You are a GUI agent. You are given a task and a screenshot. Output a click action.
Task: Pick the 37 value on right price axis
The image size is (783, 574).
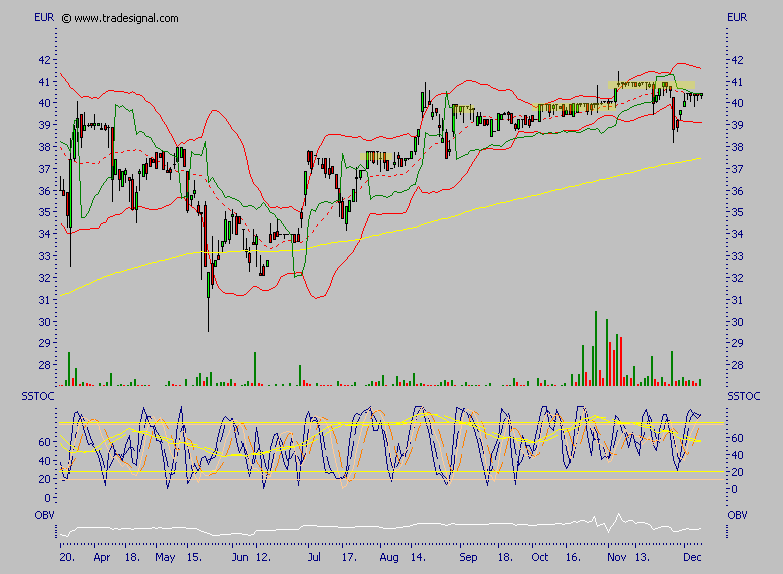click(737, 169)
